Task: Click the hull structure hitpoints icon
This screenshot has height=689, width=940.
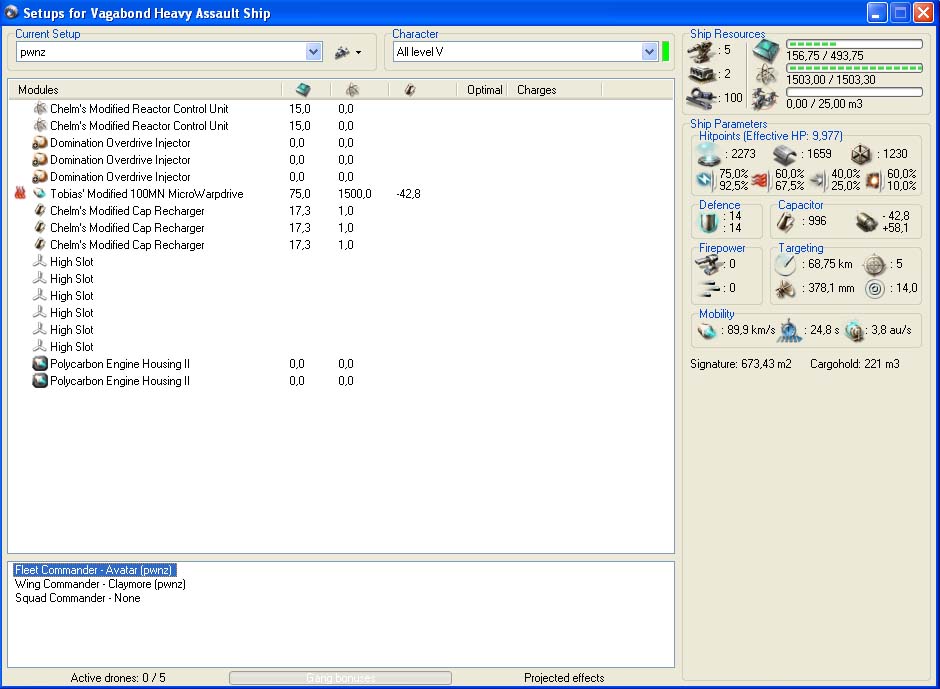Action: pyautogui.click(x=861, y=155)
